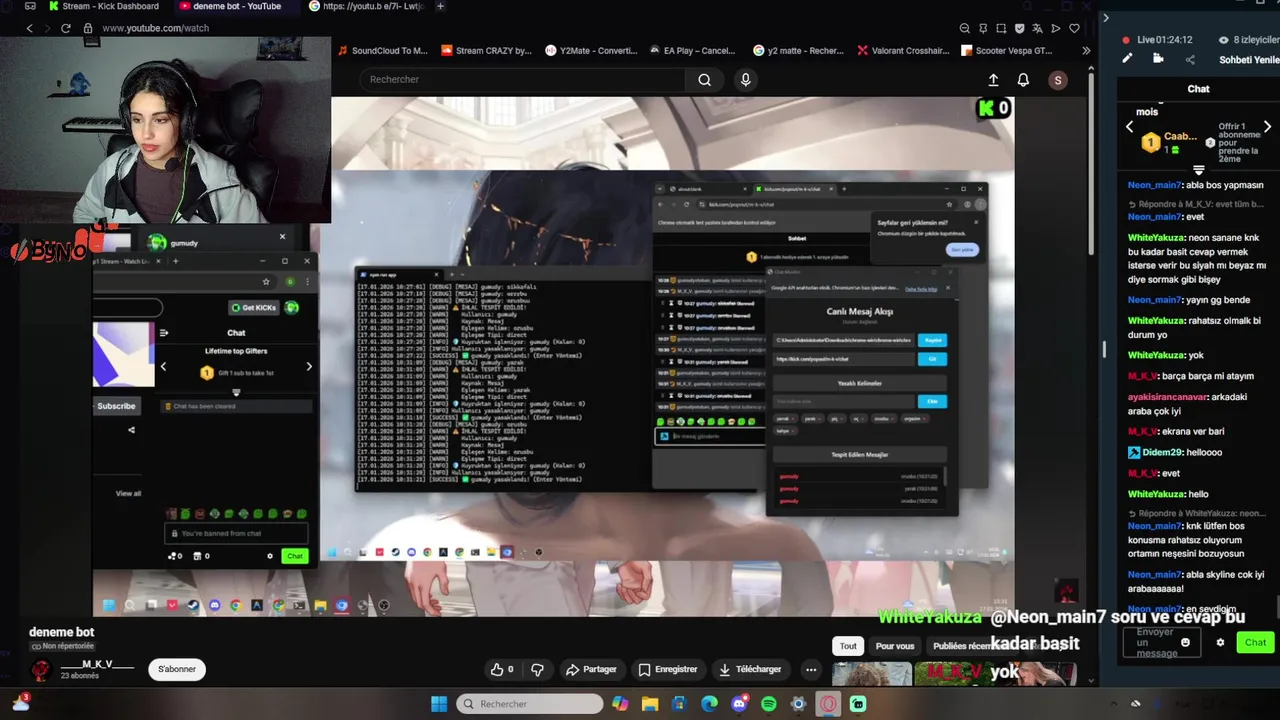The width and height of the screenshot is (1280, 720).
Task: Open the EA Play - Cancel... bookmark
Action: [693, 50]
